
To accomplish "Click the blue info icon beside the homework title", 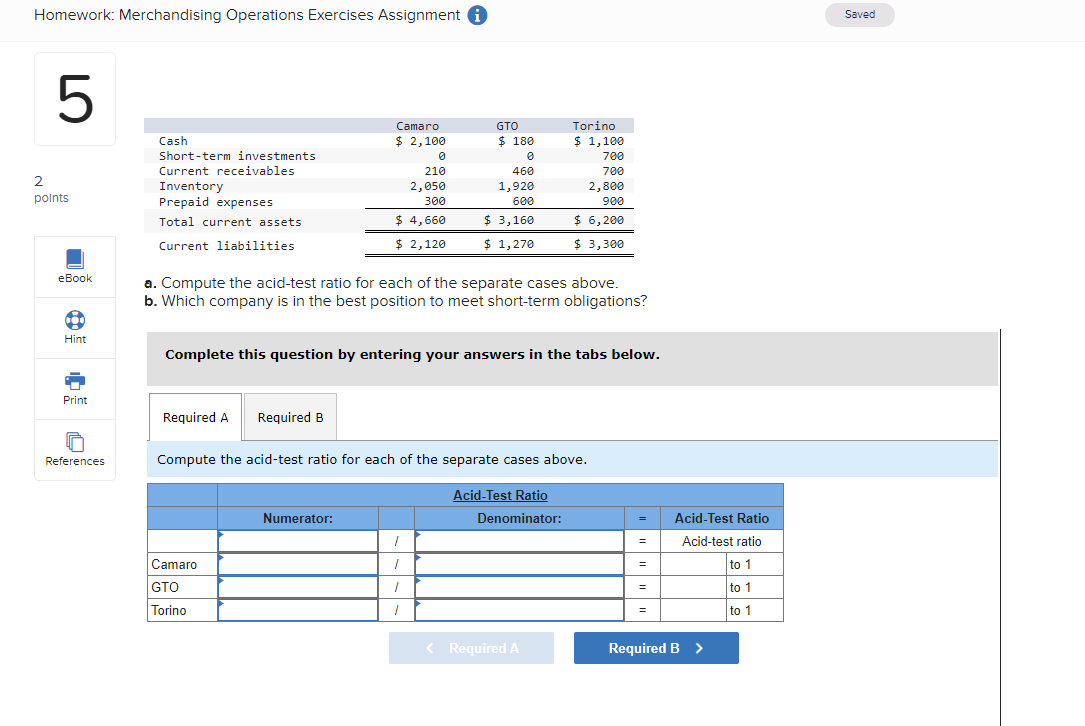I will coord(477,15).
